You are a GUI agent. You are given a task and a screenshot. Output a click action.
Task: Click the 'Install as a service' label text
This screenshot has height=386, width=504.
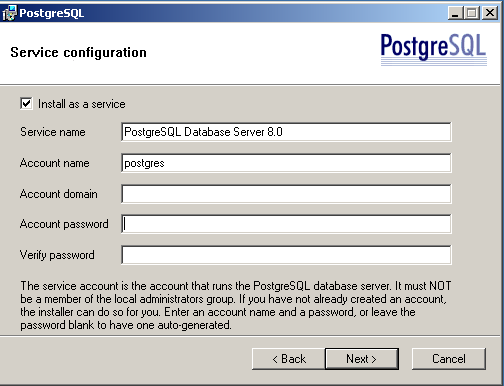coord(82,104)
